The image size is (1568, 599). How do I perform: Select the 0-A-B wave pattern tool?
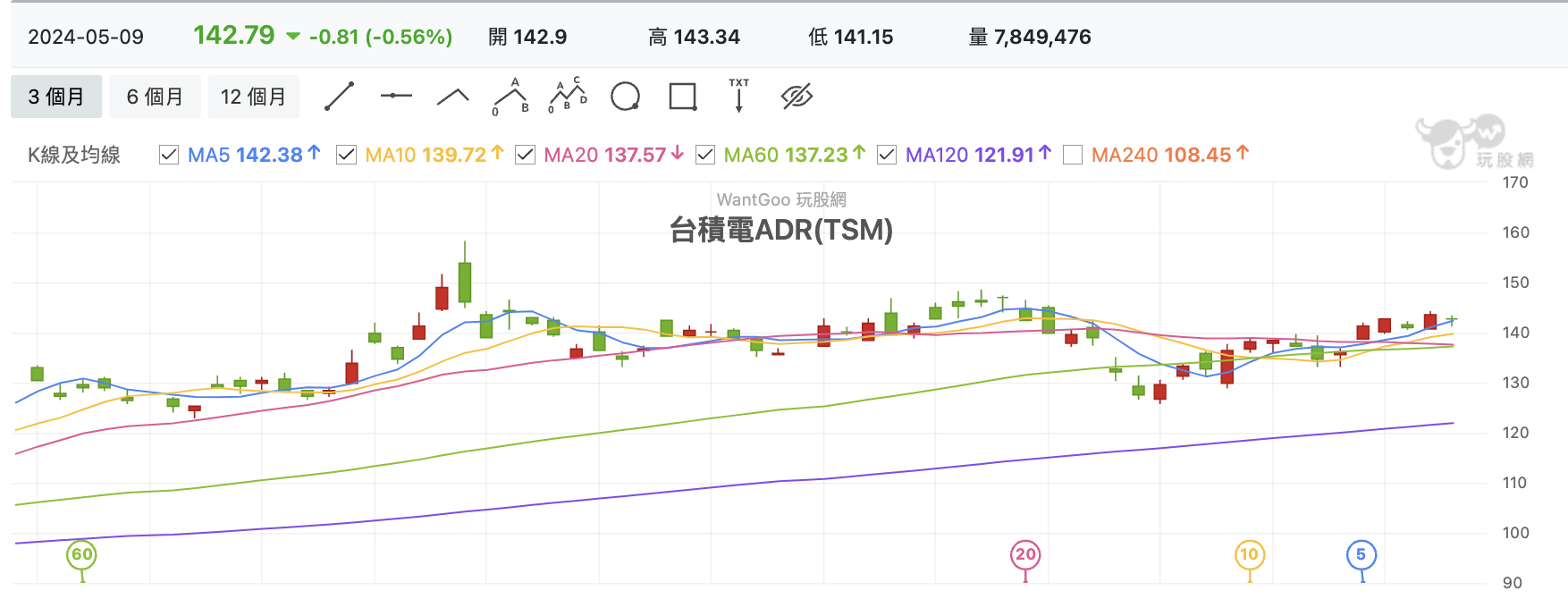click(x=510, y=97)
